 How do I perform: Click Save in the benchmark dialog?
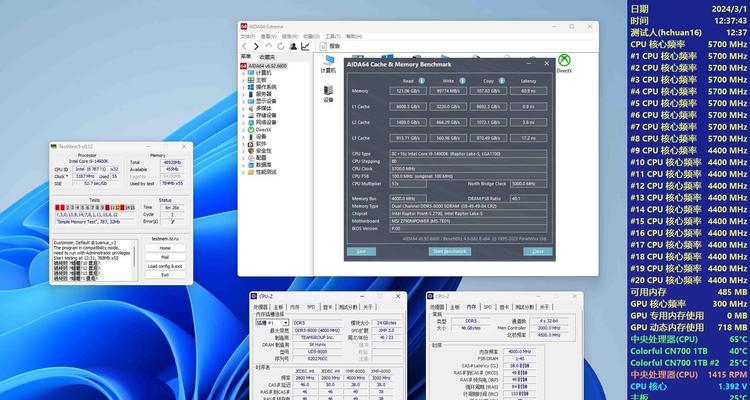click(x=362, y=252)
